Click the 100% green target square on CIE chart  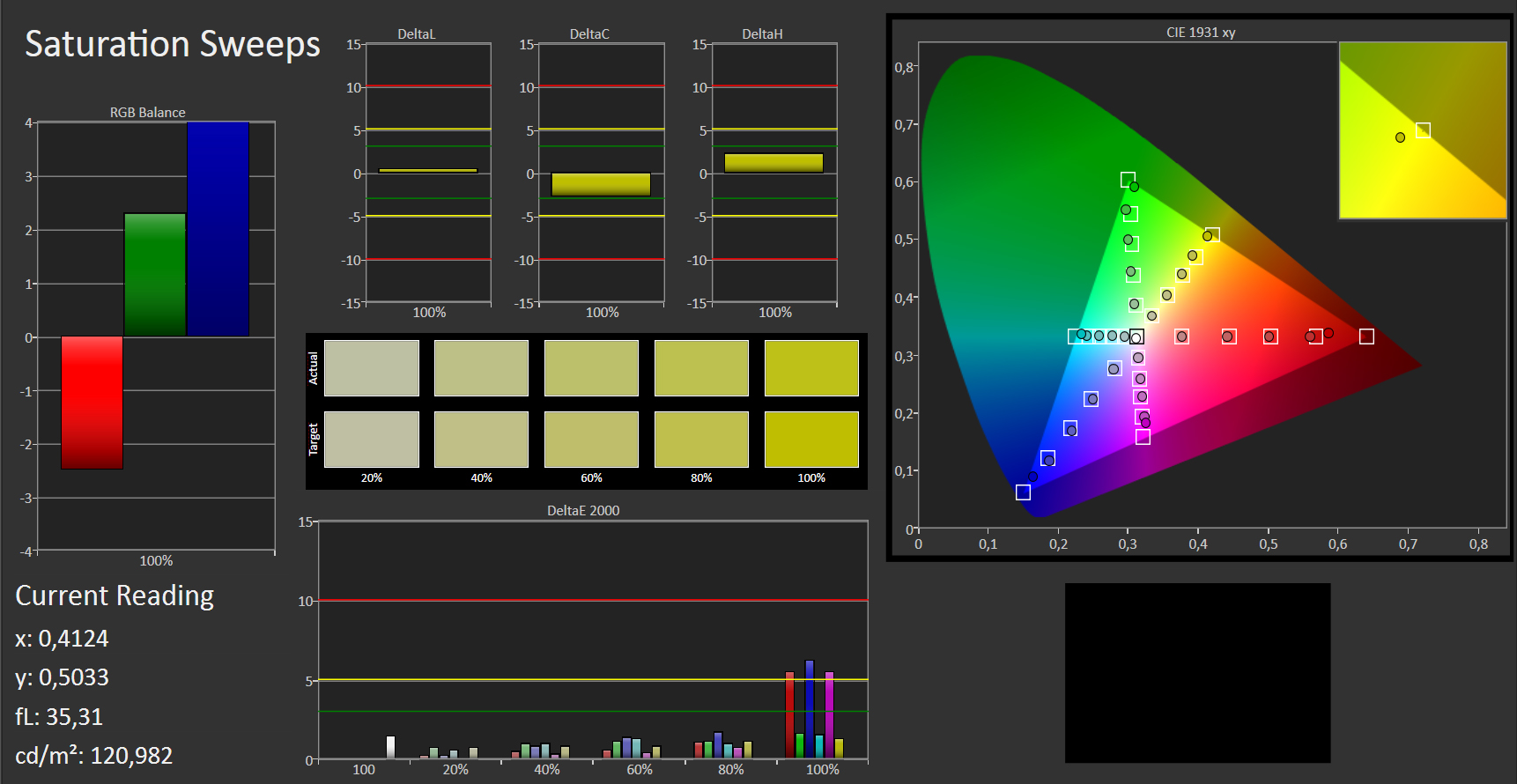coord(1128,180)
